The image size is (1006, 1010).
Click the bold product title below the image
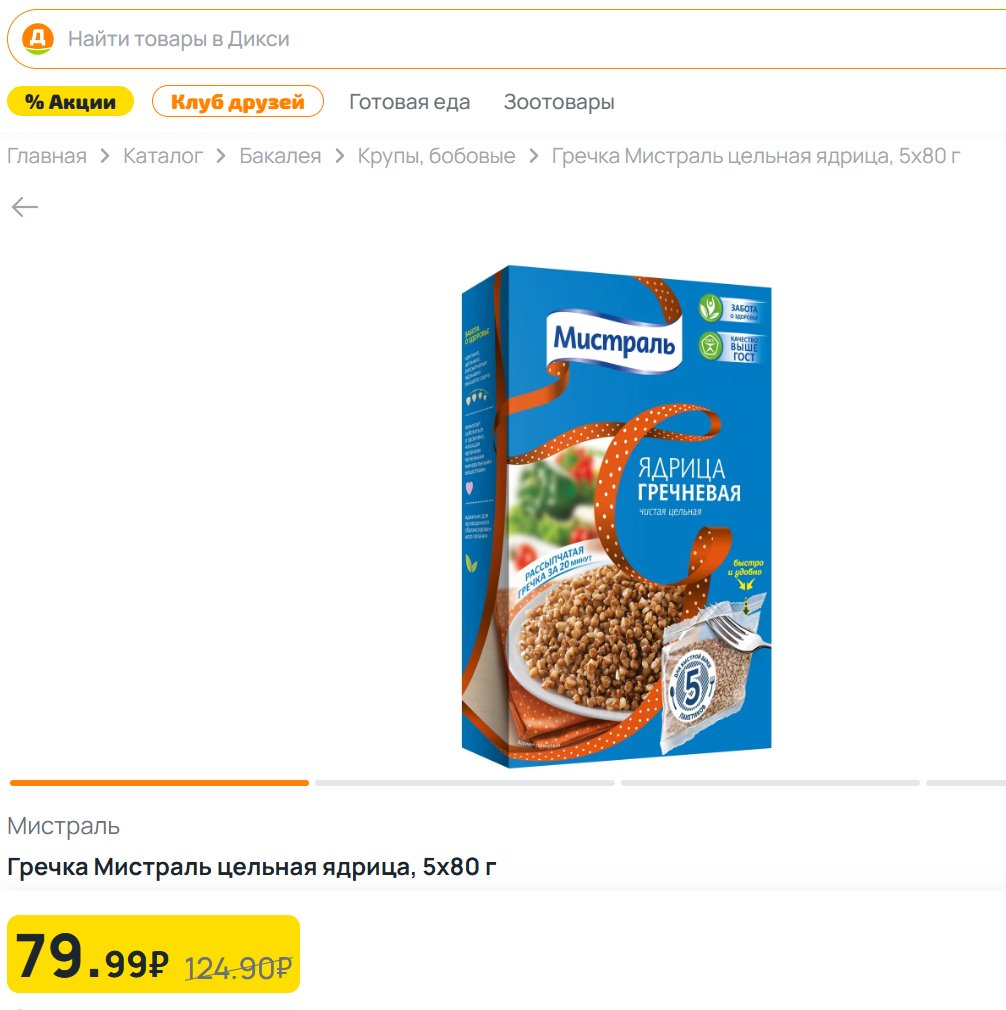pos(252,867)
